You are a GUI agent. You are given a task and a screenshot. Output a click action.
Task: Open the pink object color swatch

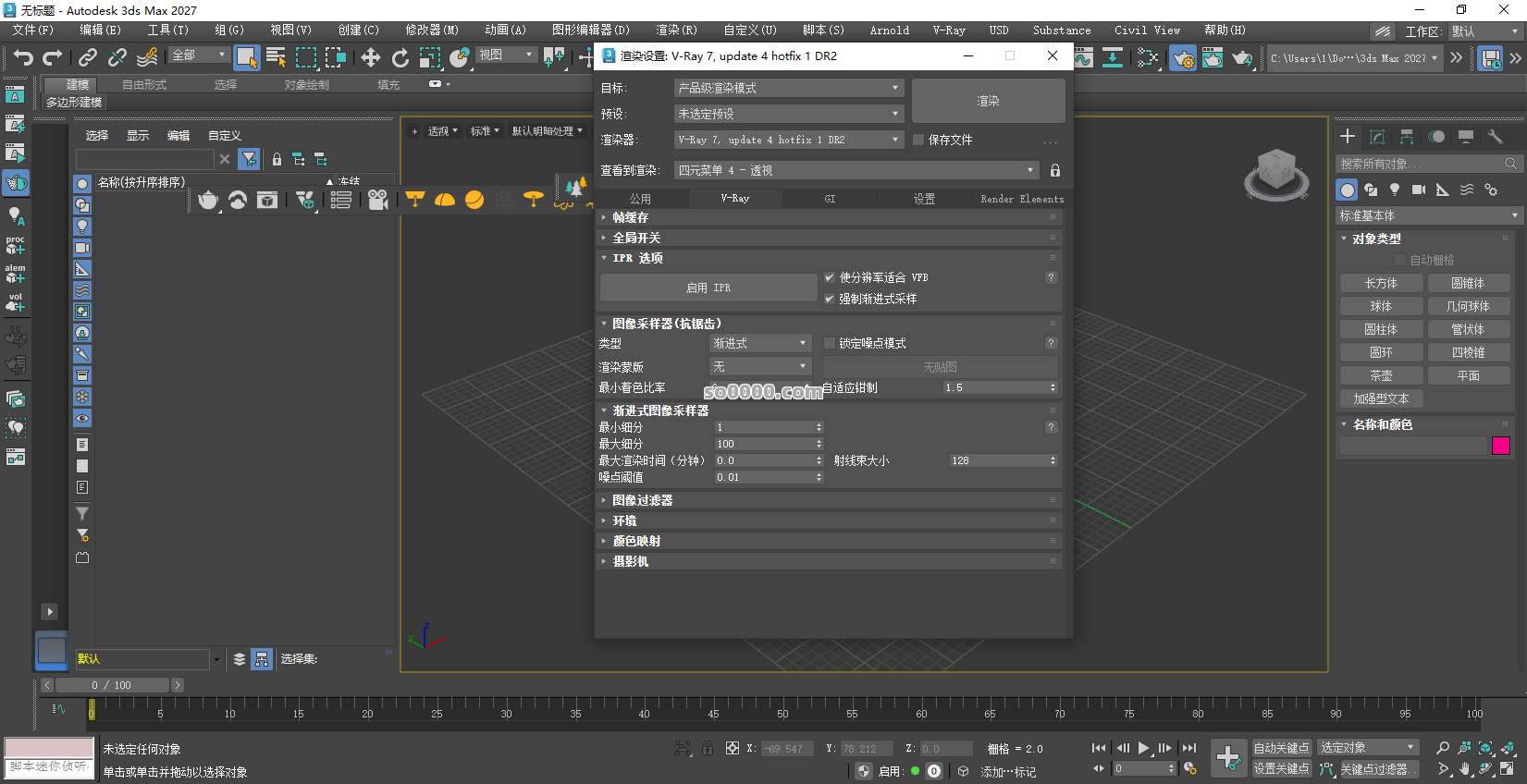[1500, 446]
